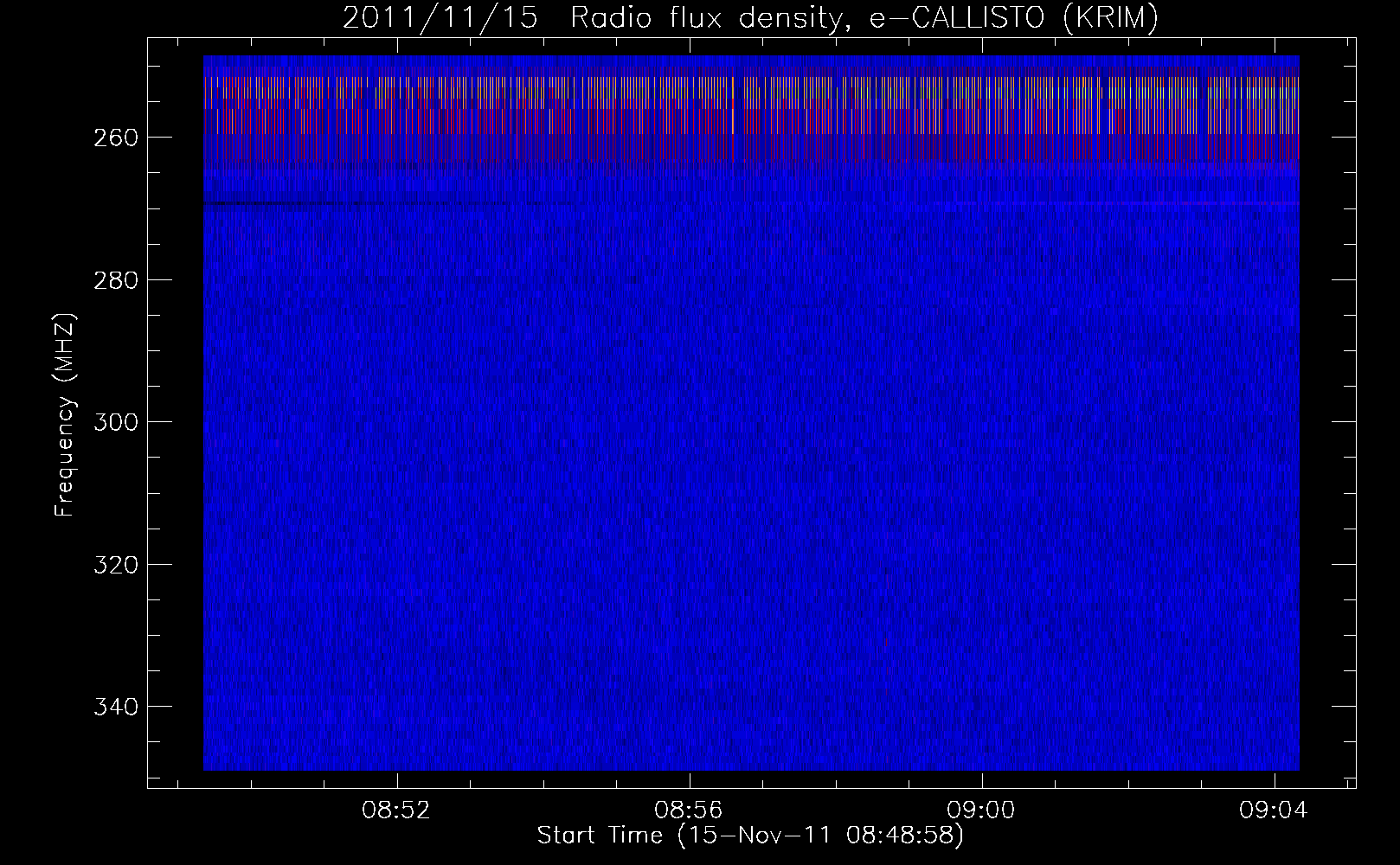This screenshot has height=865, width=1400.
Task: Click the 09:04 time tick label
Action: point(1275,811)
